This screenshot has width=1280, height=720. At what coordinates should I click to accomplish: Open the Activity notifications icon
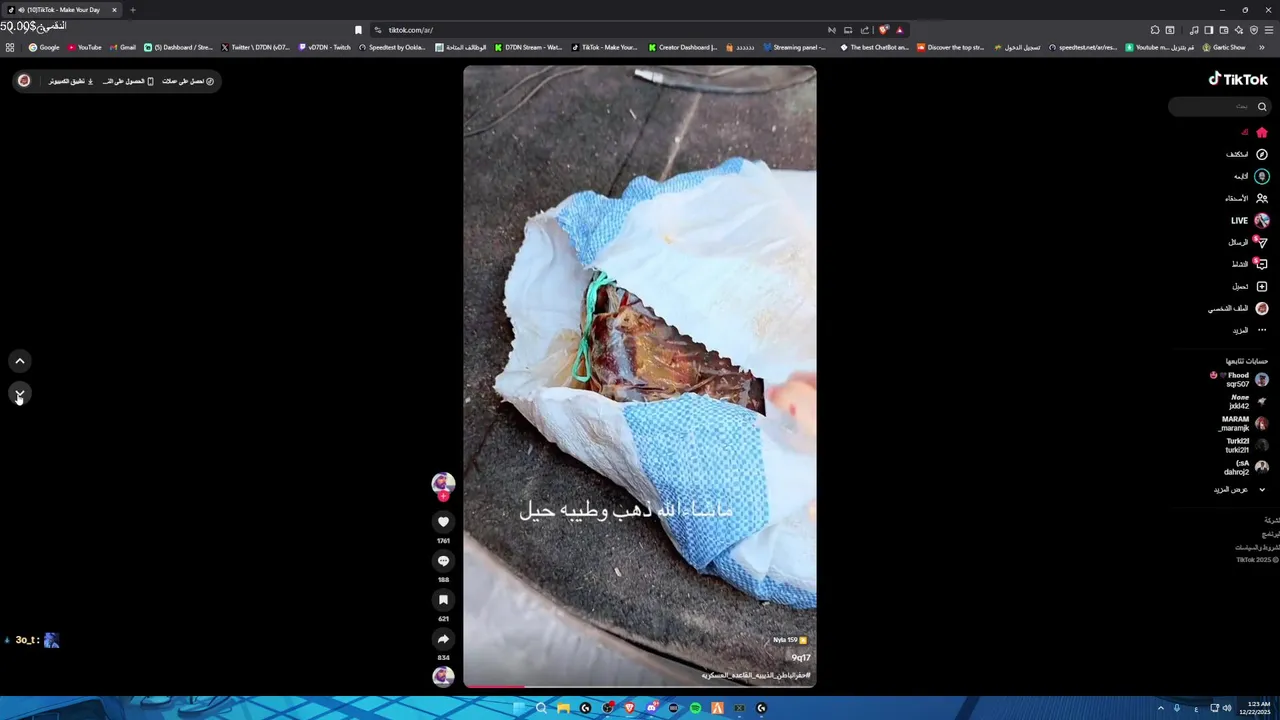[1262, 264]
